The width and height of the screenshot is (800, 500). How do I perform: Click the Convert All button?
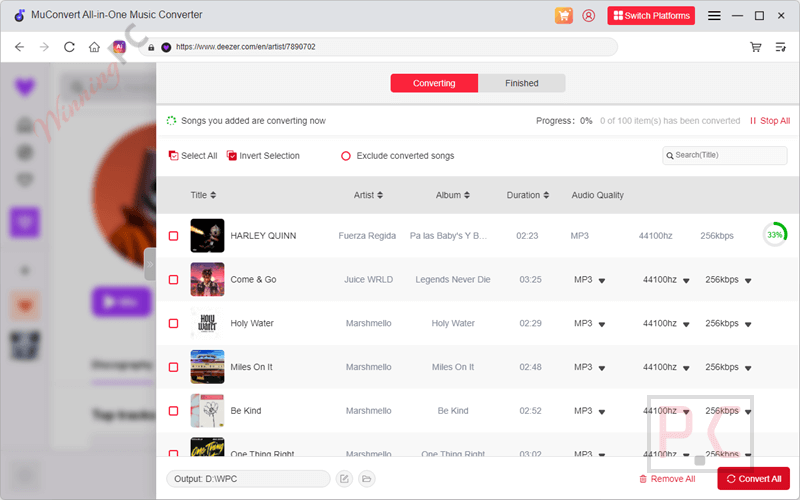point(754,479)
